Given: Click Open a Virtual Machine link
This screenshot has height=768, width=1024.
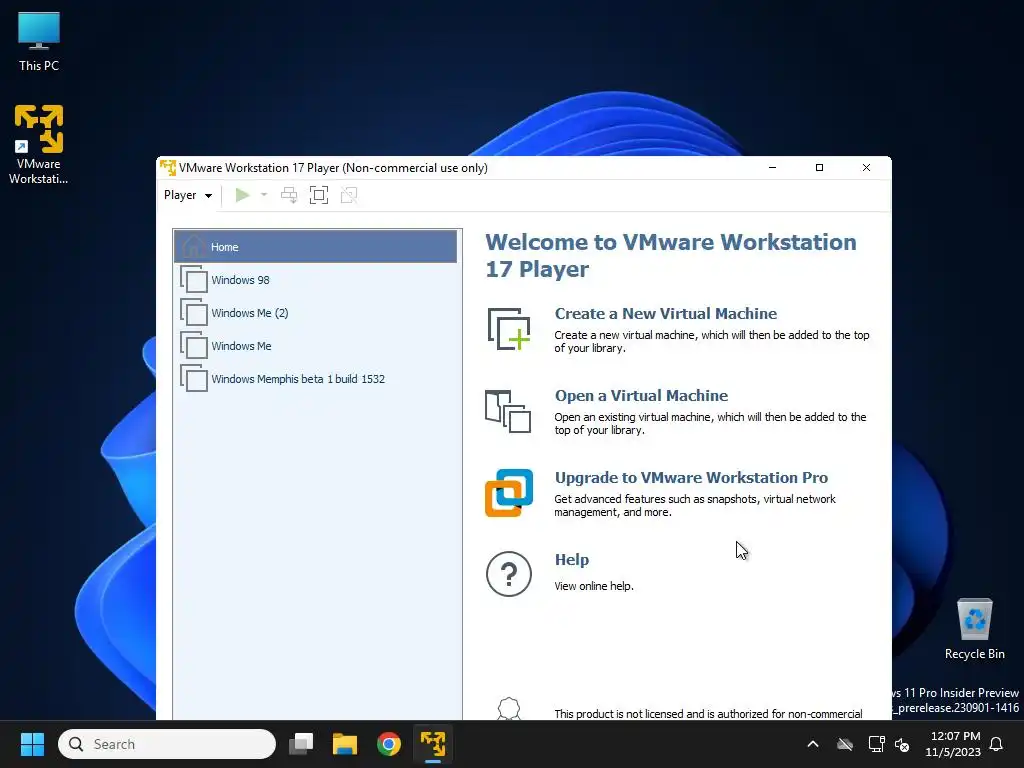Looking at the screenshot, I should tap(641, 396).
